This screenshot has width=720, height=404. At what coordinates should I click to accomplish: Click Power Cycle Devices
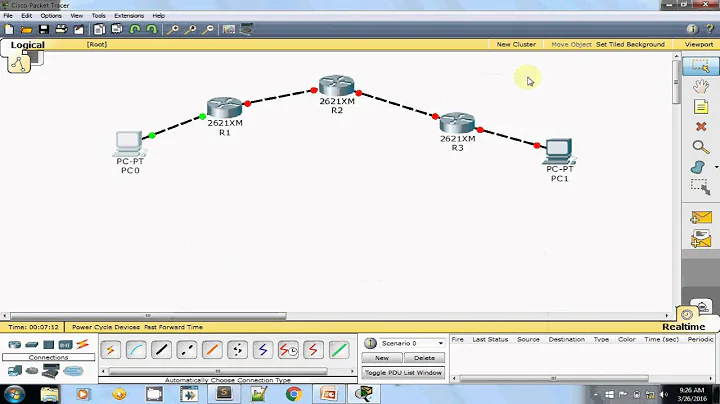(106, 327)
